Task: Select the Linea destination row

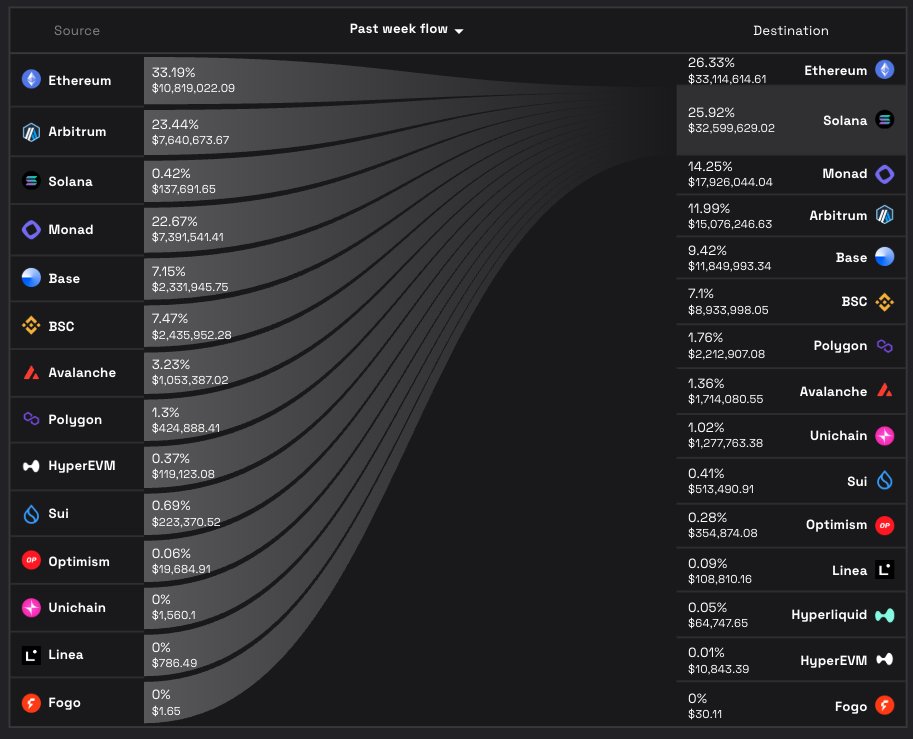Action: (x=790, y=570)
